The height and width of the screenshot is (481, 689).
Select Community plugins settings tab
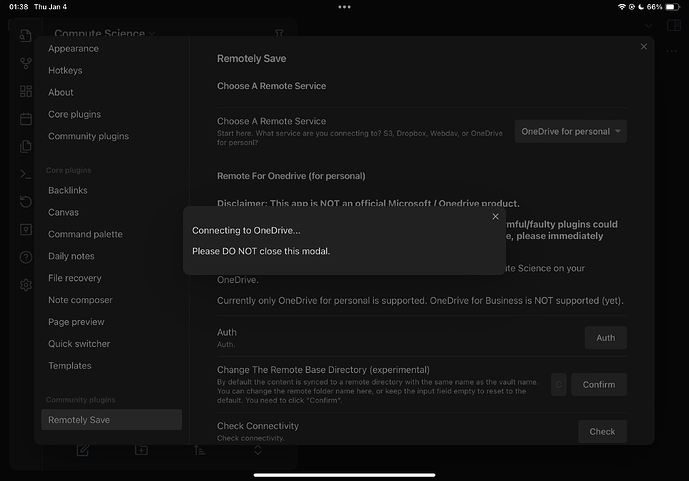(88, 136)
